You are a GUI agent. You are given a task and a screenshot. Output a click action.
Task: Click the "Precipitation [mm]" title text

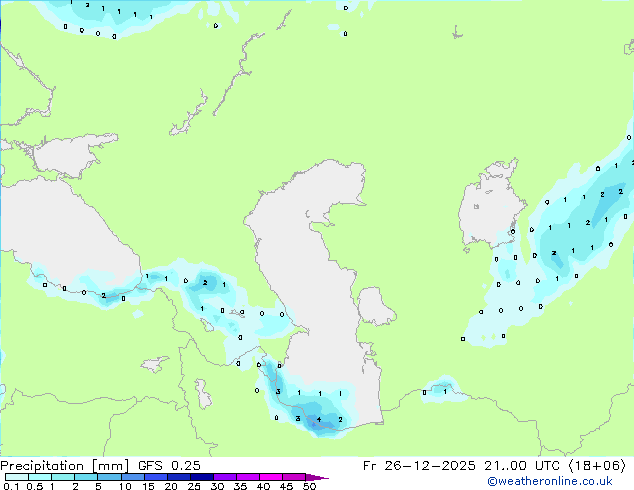coord(64,466)
